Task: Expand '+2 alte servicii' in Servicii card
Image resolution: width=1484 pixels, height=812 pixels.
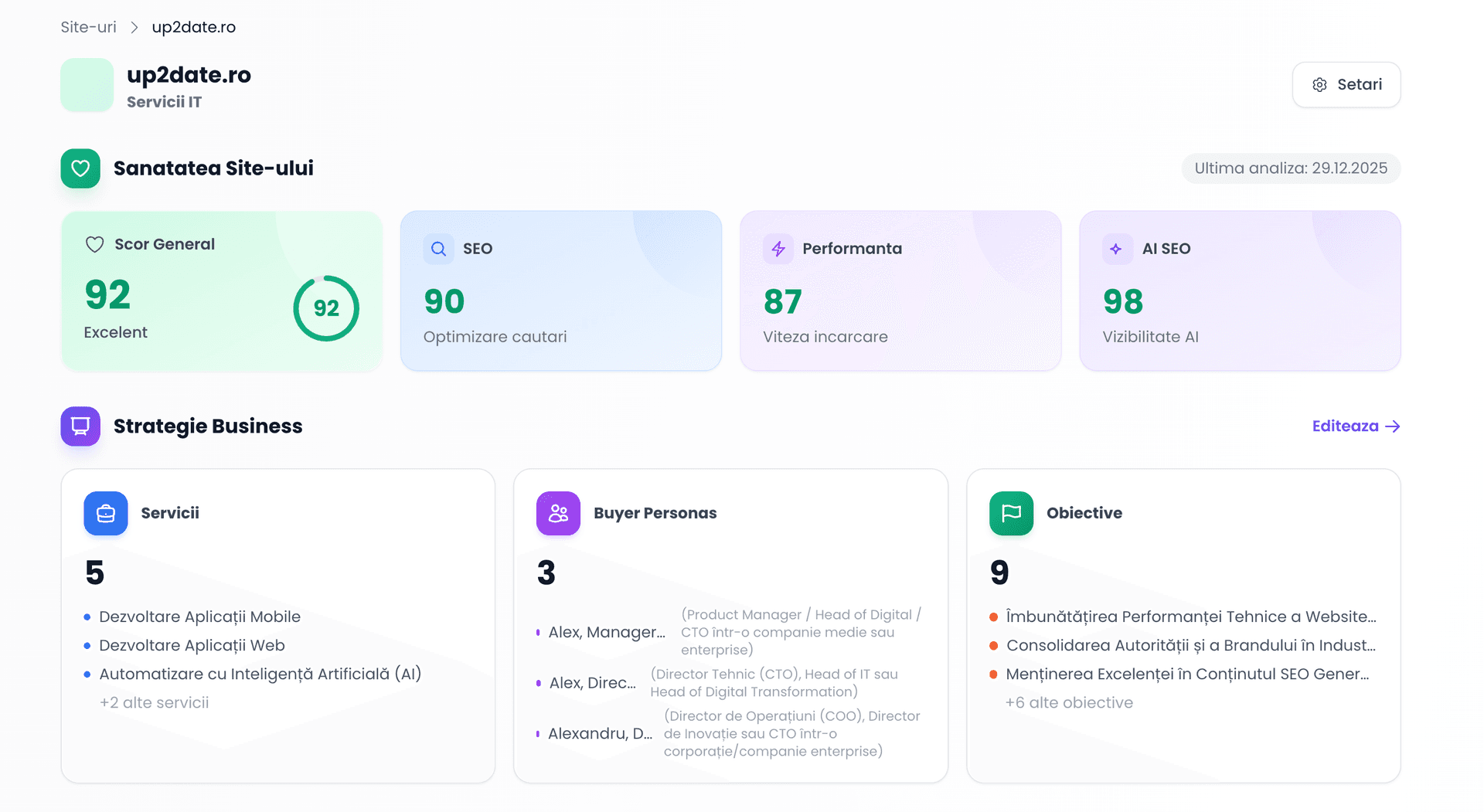Action: (154, 702)
